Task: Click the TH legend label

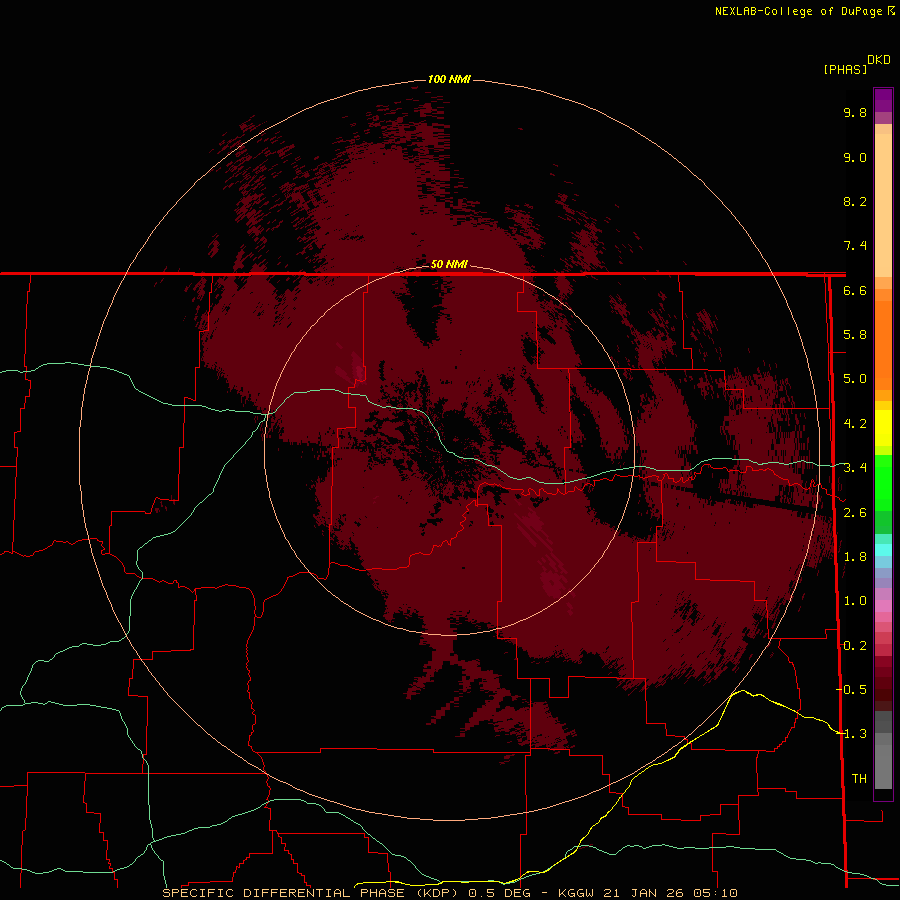Action: (859, 779)
